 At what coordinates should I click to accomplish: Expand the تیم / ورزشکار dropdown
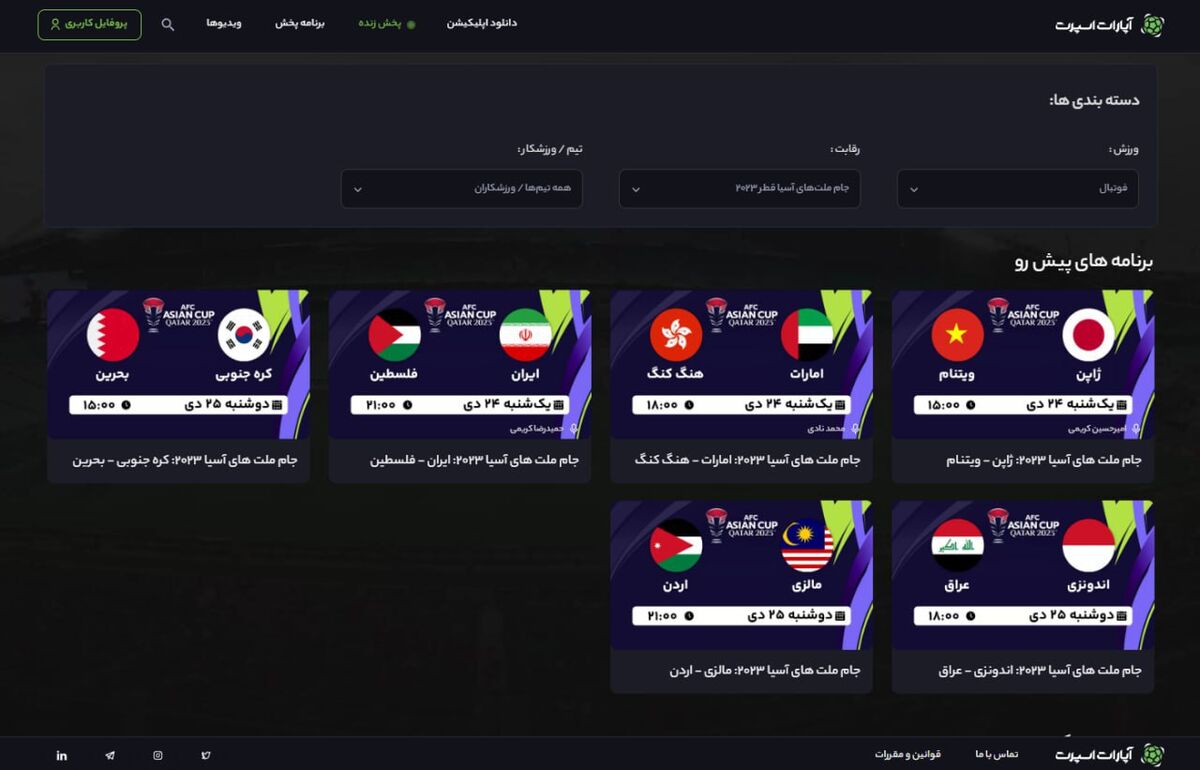(461, 189)
